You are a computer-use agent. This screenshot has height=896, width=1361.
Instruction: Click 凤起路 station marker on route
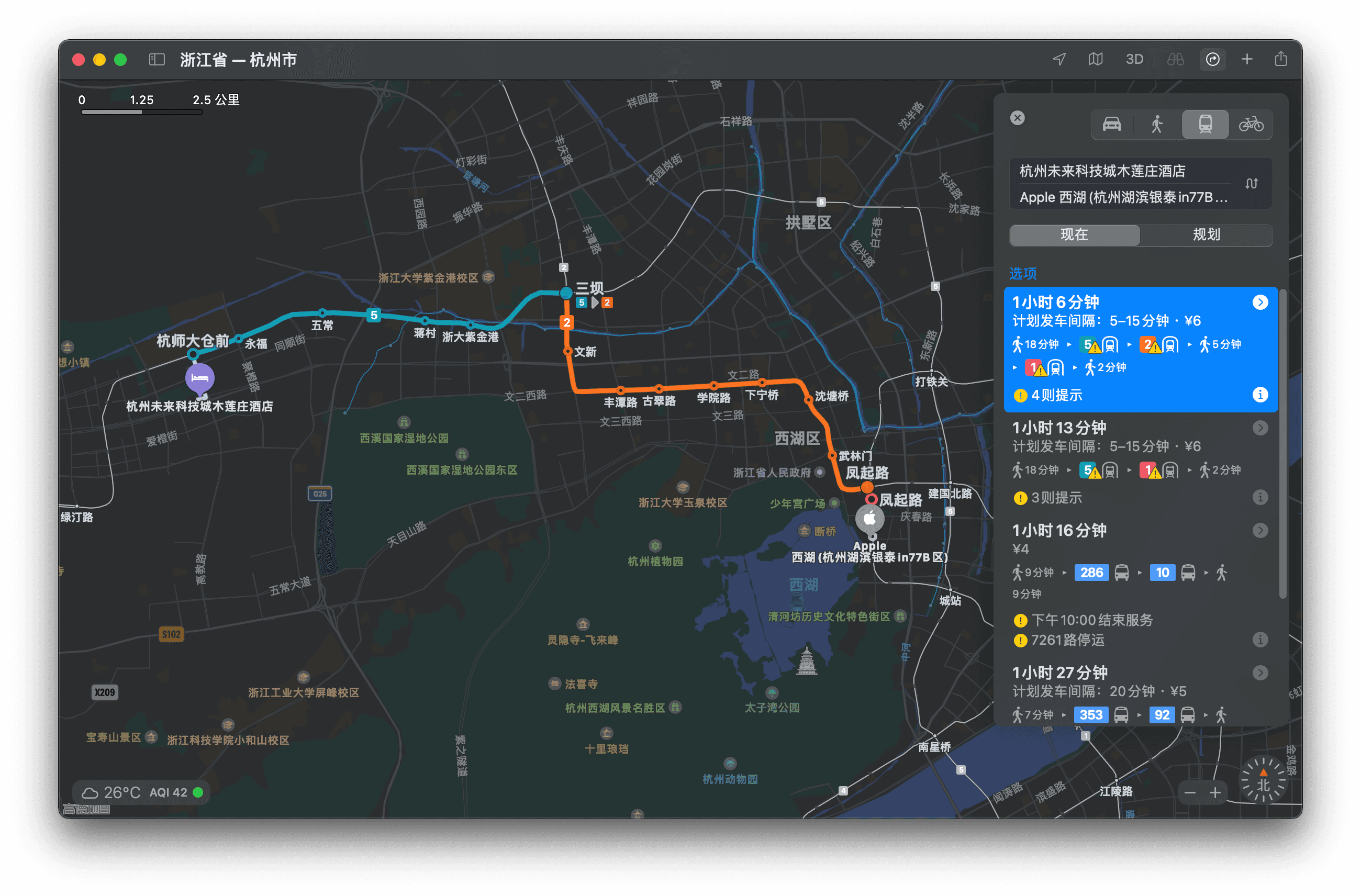pos(867,487)
